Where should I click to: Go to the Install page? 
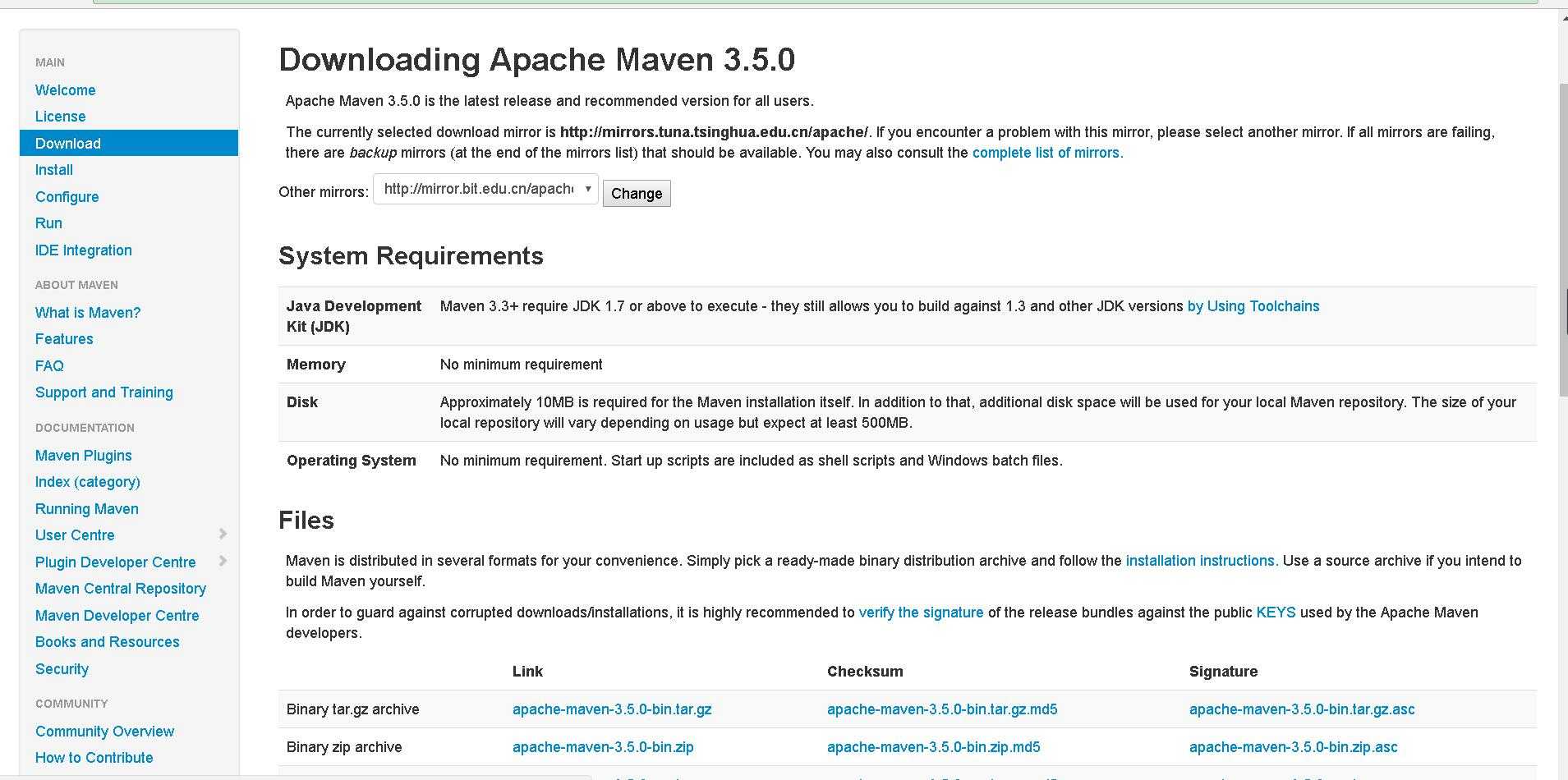pos(54,170)
